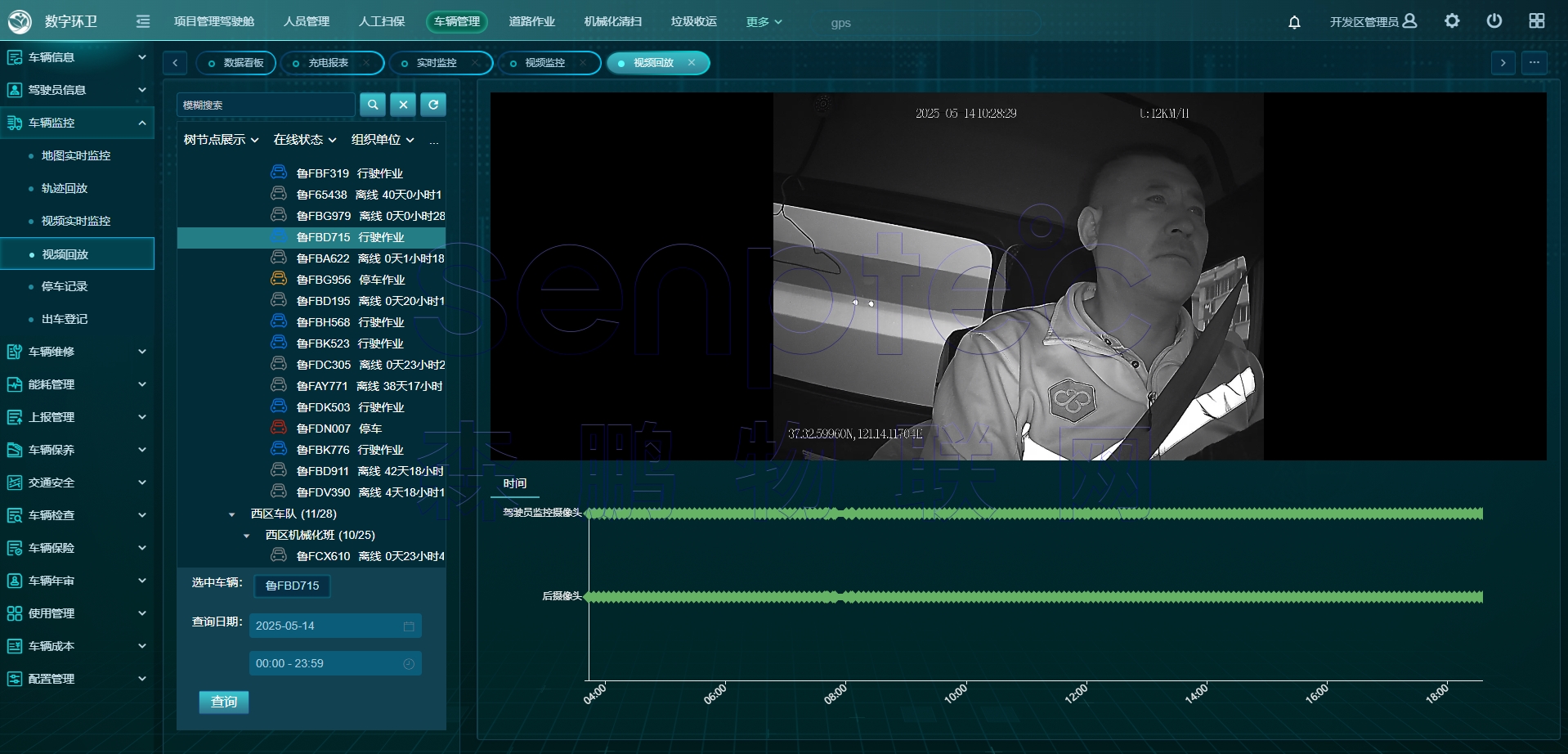Open 人员管理 top menu

coord(307,21)
